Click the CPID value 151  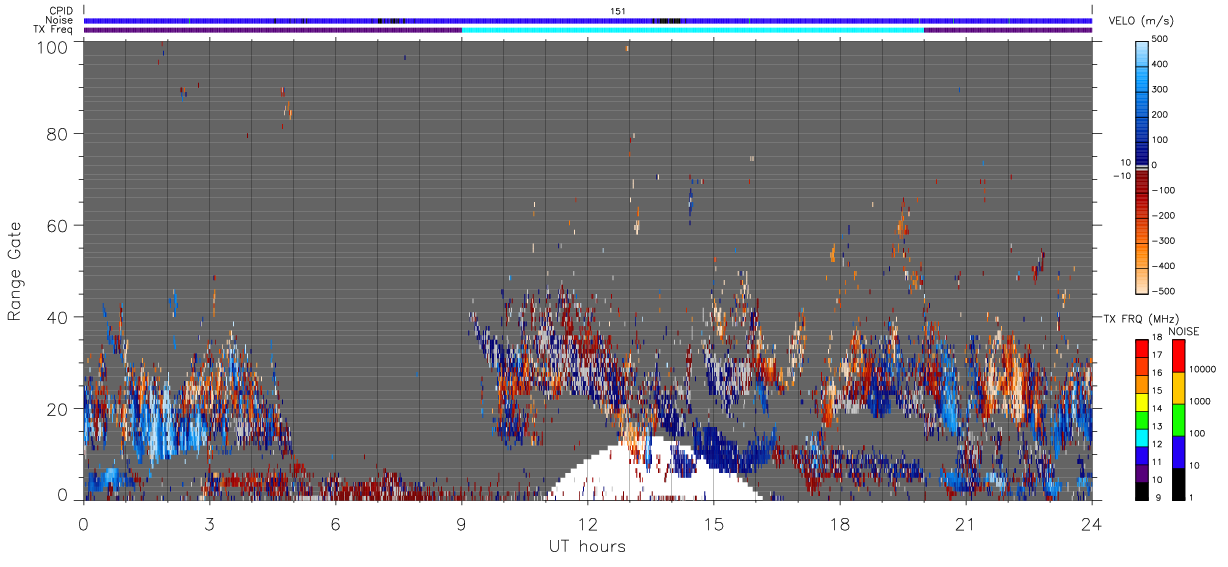tap(618, 11)
